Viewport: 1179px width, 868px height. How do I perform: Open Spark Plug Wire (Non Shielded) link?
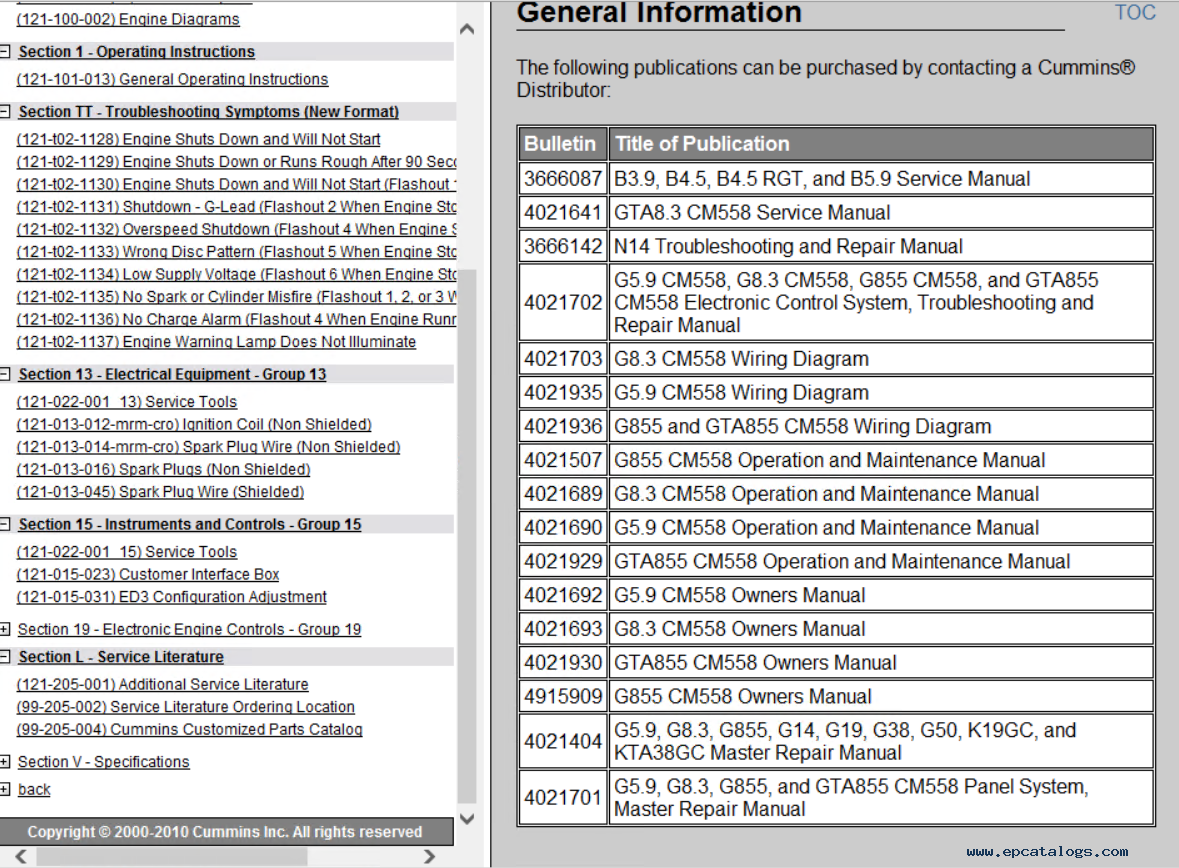(208, 448)
